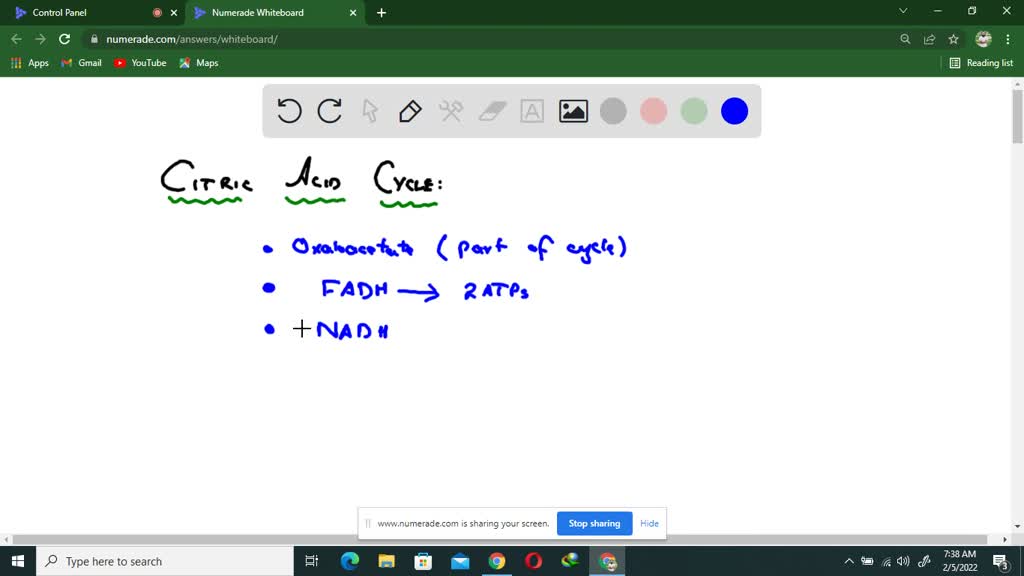Select the Pencil drawing tool
This screenshot has height=576, width=1024.
(411, 111)
